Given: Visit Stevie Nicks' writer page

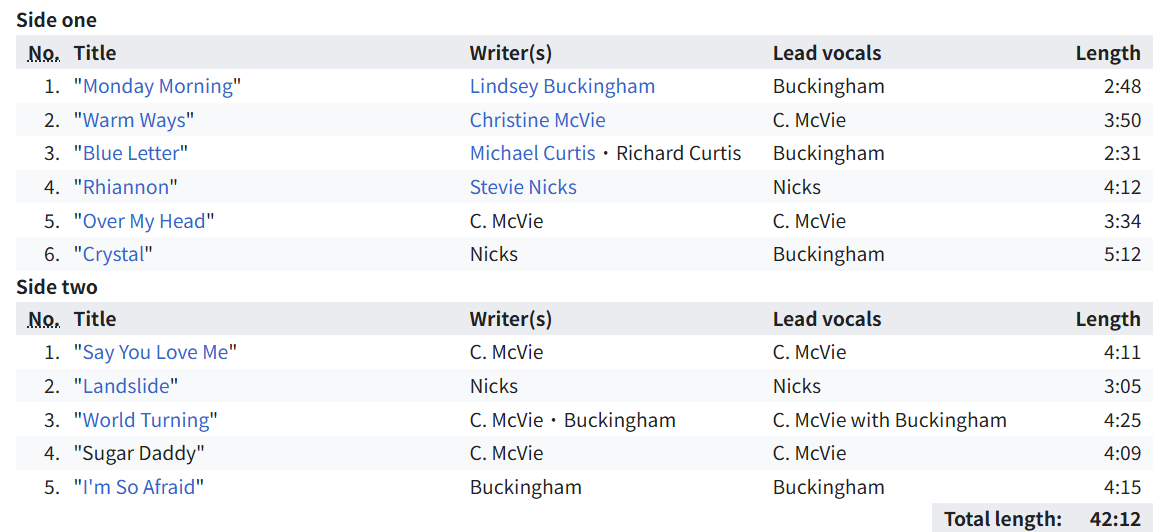Looking at the screenshot, I should click(523, 187).
